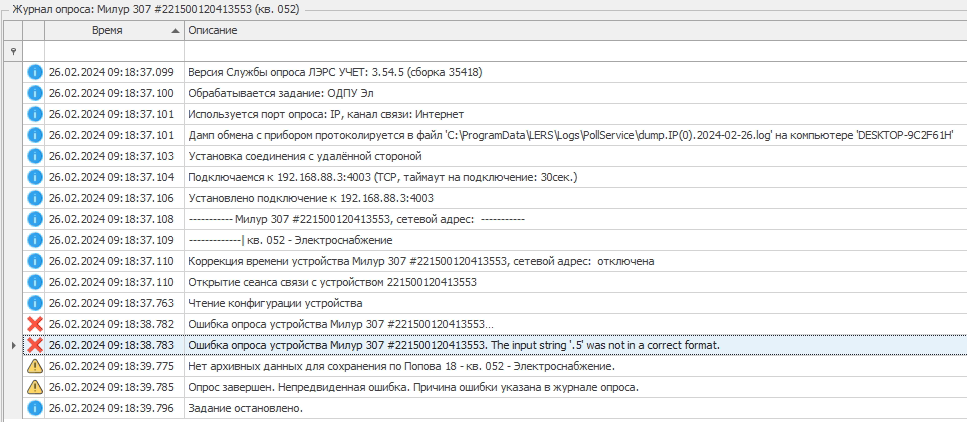This screenshot has width=967, height=422.
Task: Click the warning icon for 'Опрос завершен'
Action: coord(34,387)
